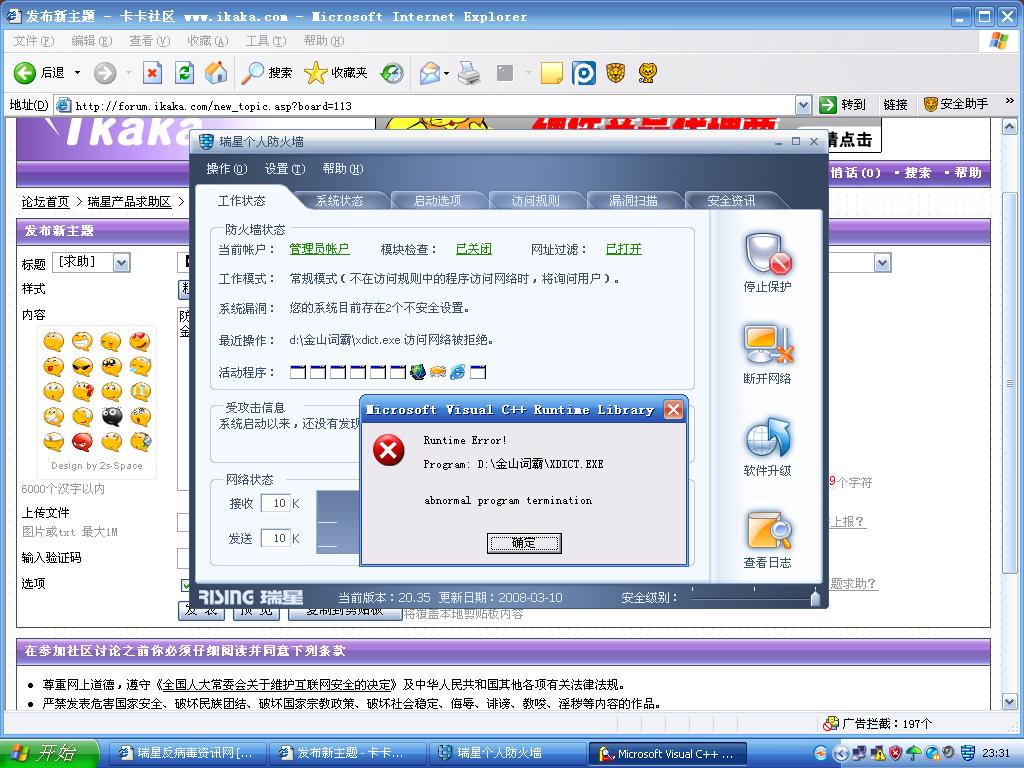Click the IE Forward arrow button
Image resolution: width=1024 pixels, height=768 pixels.
coord(104,72)
